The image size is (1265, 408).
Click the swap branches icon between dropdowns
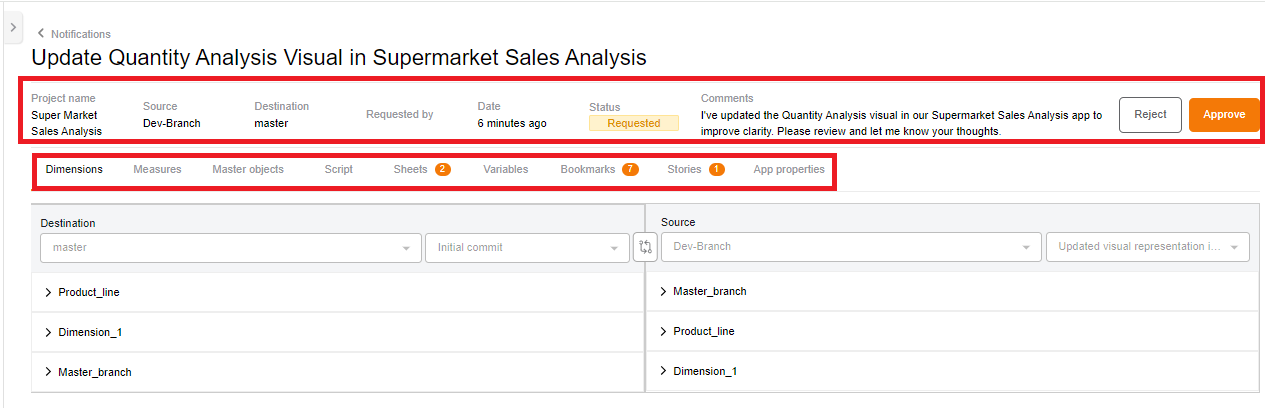coord(645,247)
